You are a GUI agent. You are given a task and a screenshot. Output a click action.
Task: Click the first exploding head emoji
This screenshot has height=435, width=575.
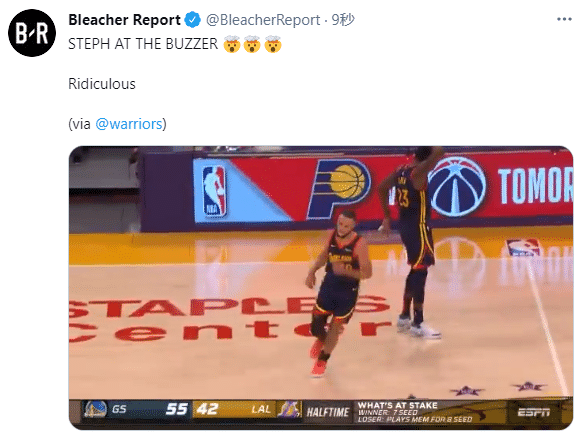(x=232, y=44)
